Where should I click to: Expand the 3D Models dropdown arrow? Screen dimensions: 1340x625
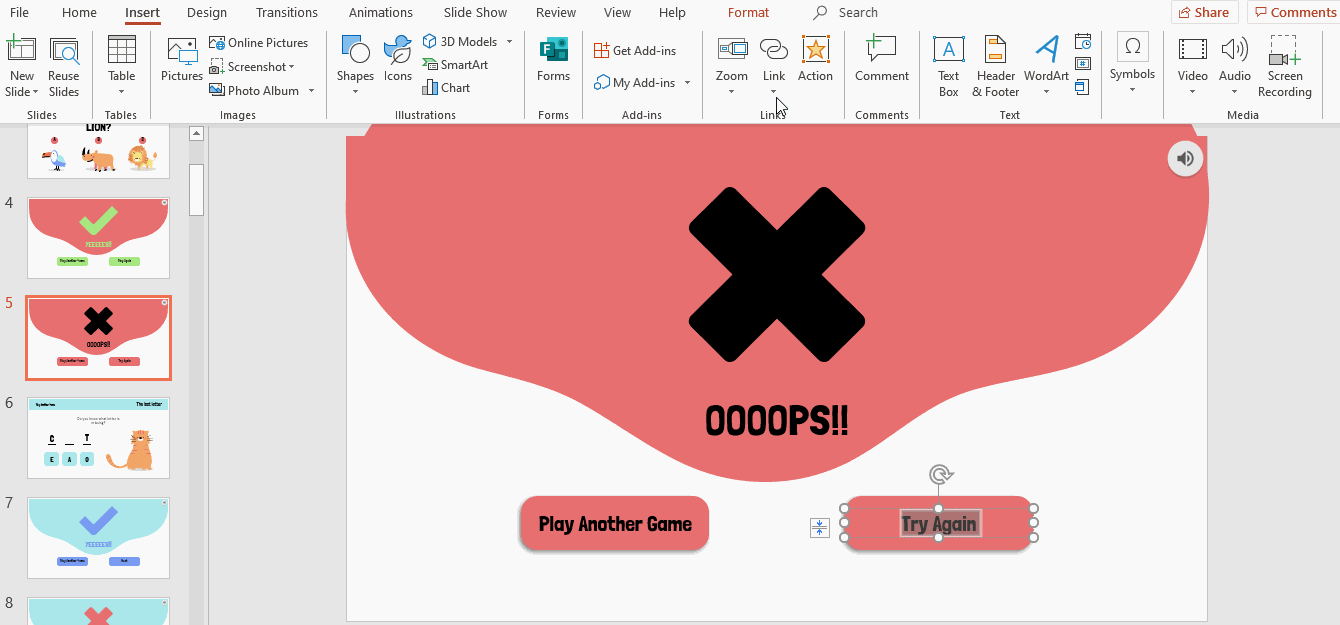coord(509,42)
